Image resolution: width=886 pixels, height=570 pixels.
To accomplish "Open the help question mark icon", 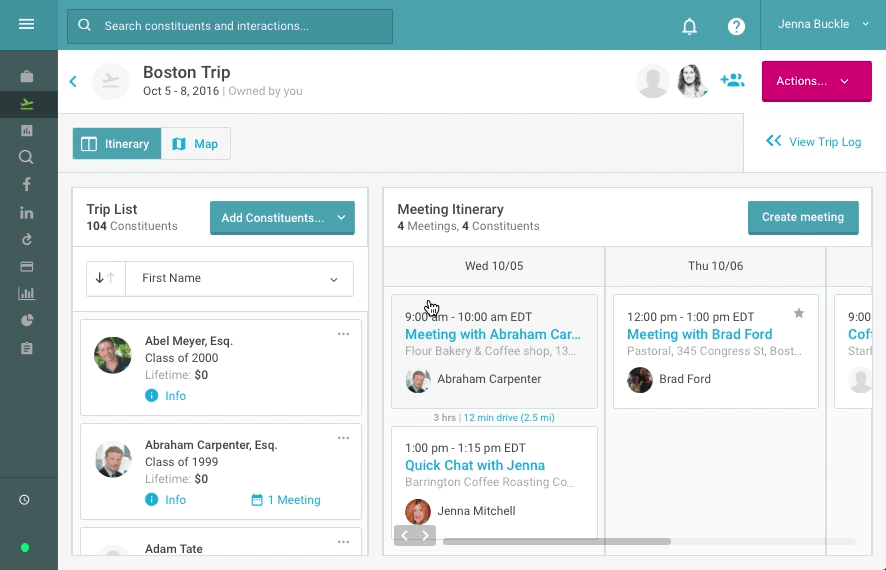I will pos(736,26).
